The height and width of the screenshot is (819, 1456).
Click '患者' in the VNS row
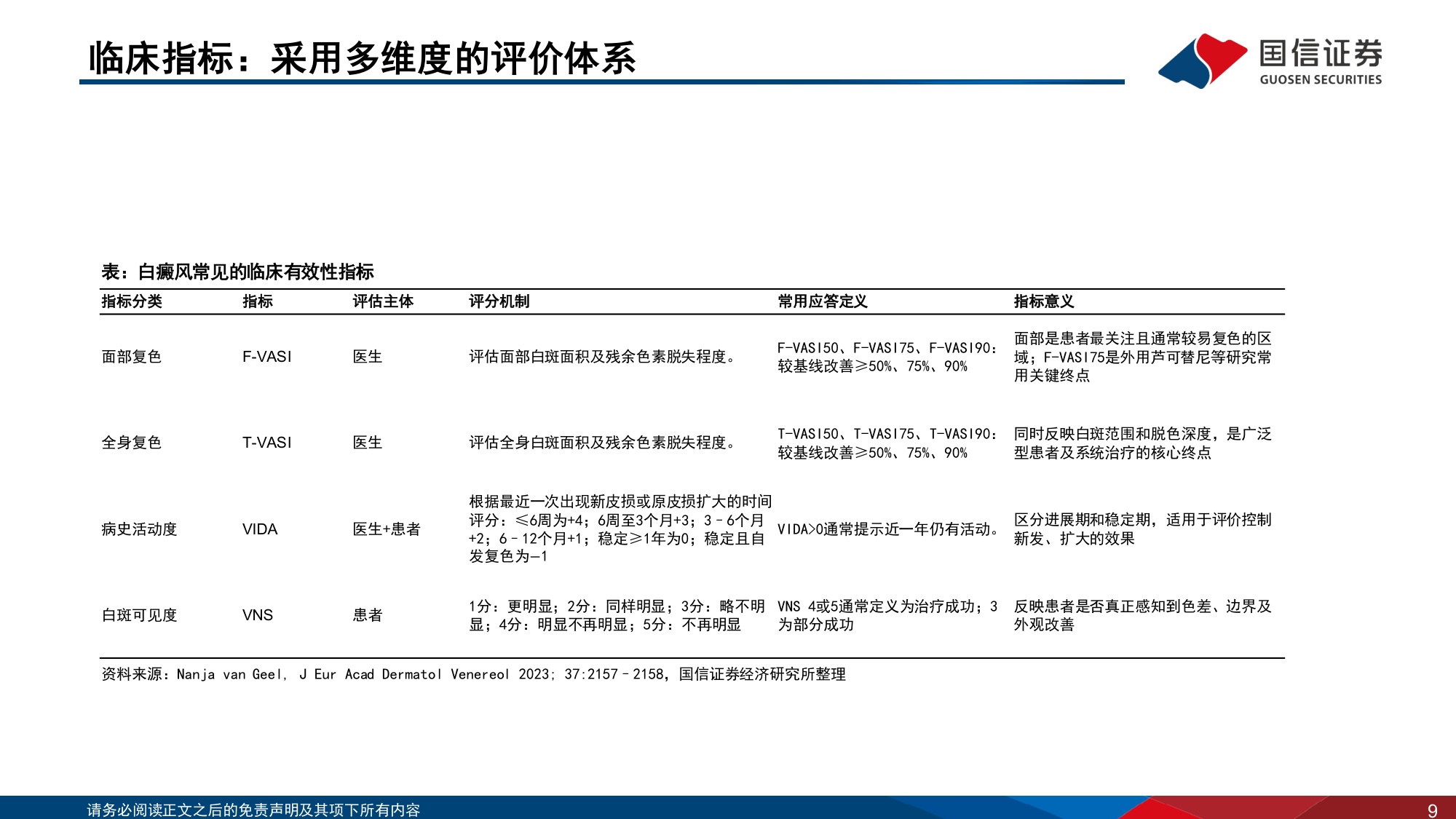click(368, 615)
